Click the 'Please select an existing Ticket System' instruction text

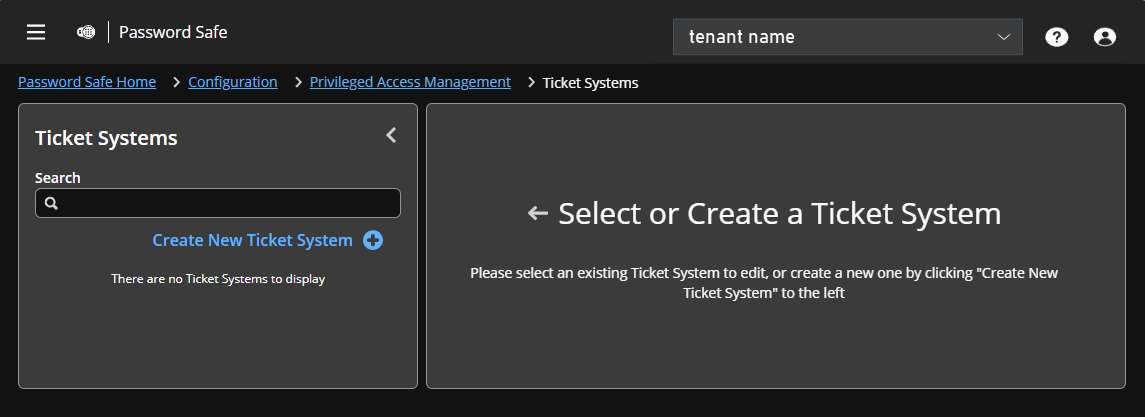[764, 283]
